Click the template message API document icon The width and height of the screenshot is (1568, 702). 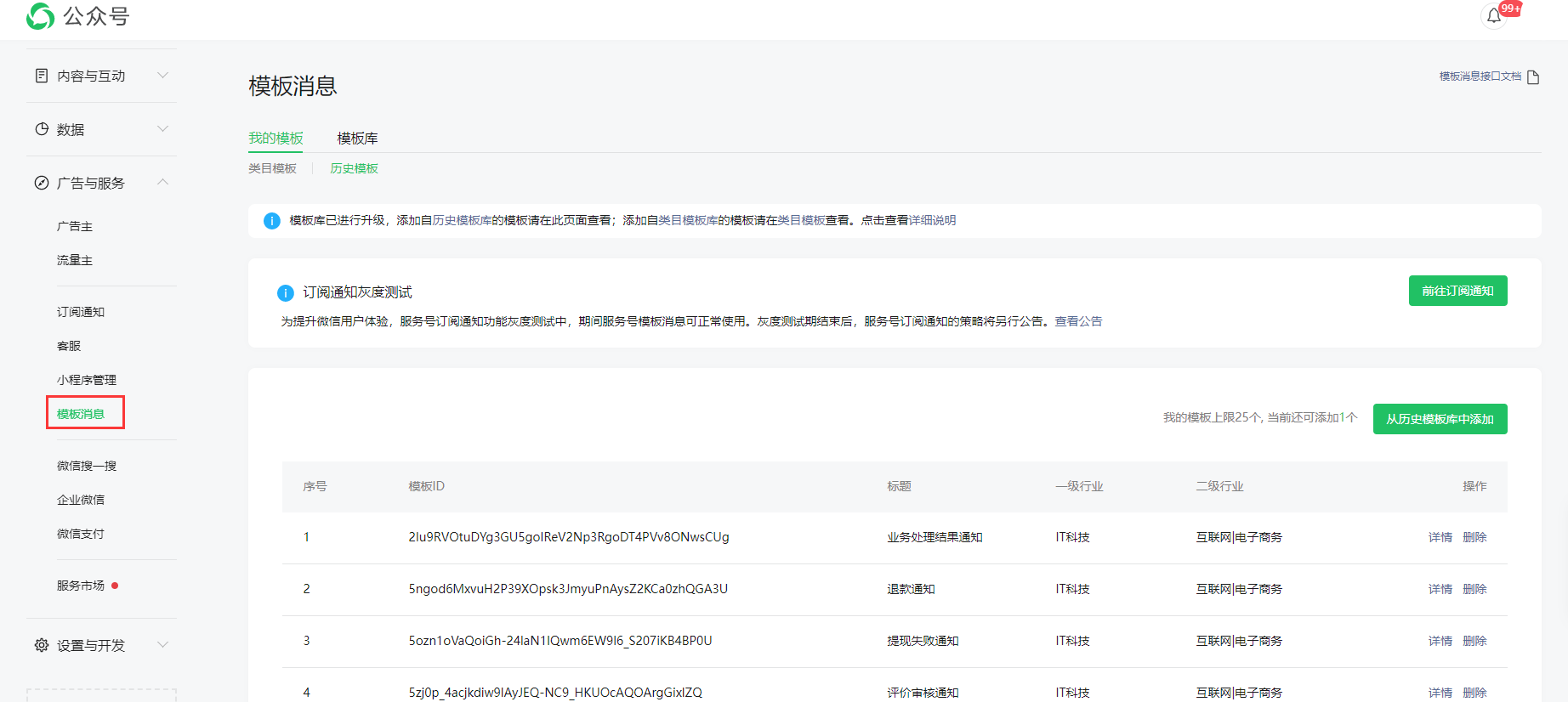(x=1533, y=77)
